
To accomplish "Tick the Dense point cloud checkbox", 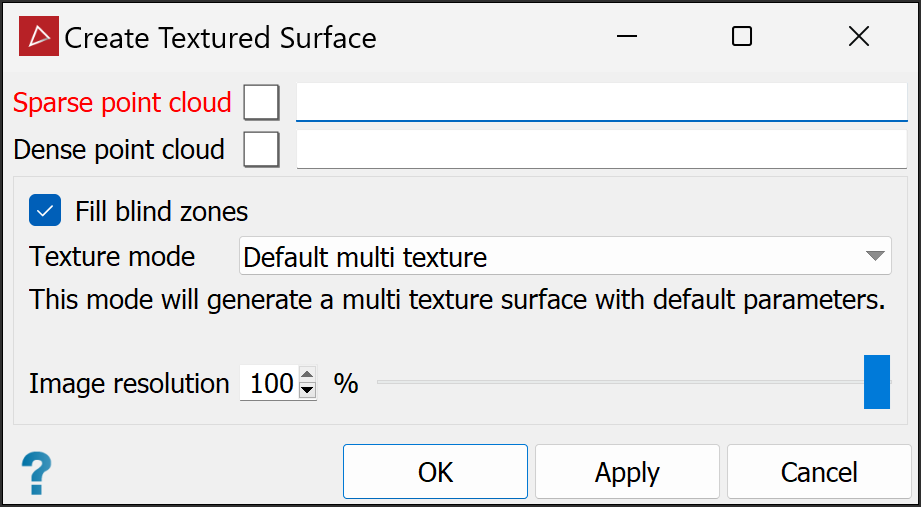I will 261,150.
